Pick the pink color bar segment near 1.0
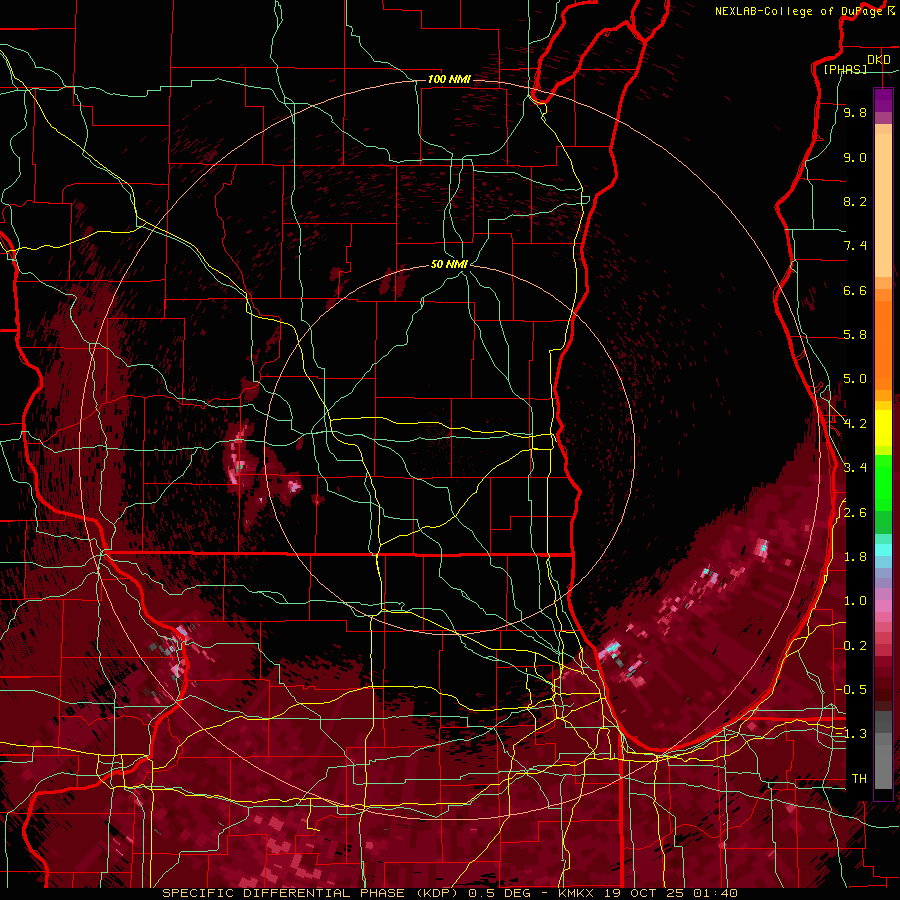 click(x=883, y=606)
